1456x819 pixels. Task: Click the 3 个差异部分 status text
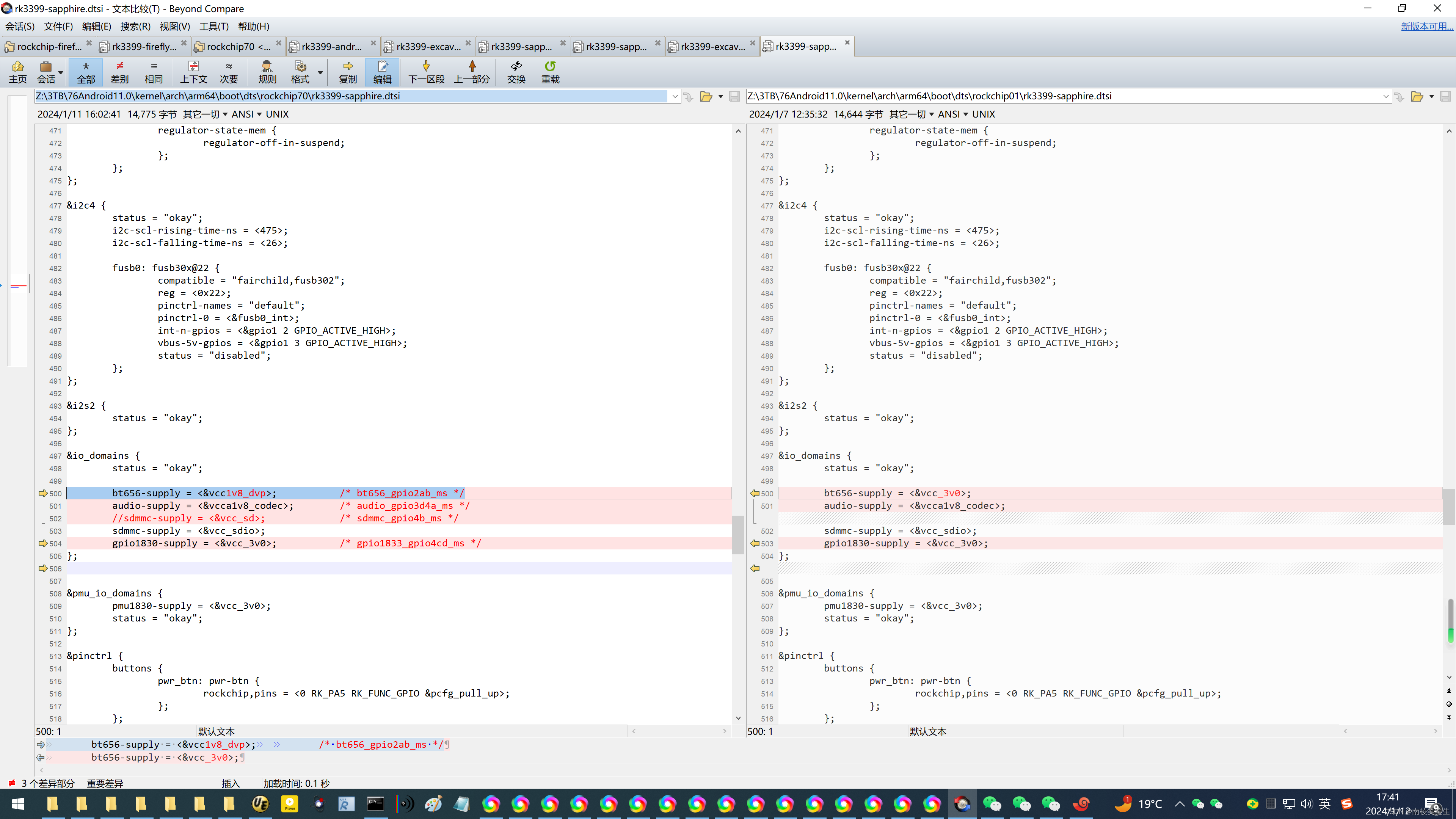pyautogui.click(x=48, y=783)
